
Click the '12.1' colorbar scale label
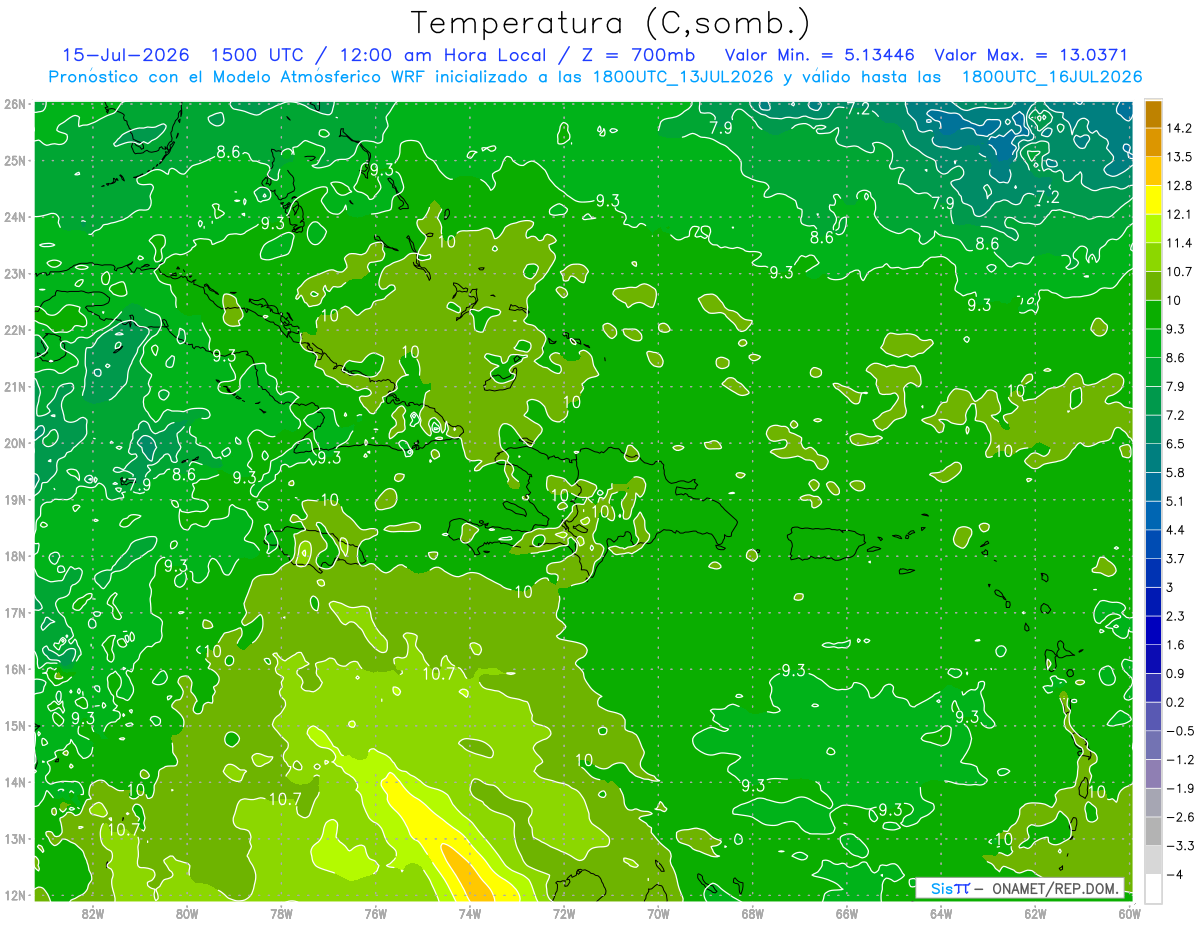pyautogui.click(x=1181, y=214)
